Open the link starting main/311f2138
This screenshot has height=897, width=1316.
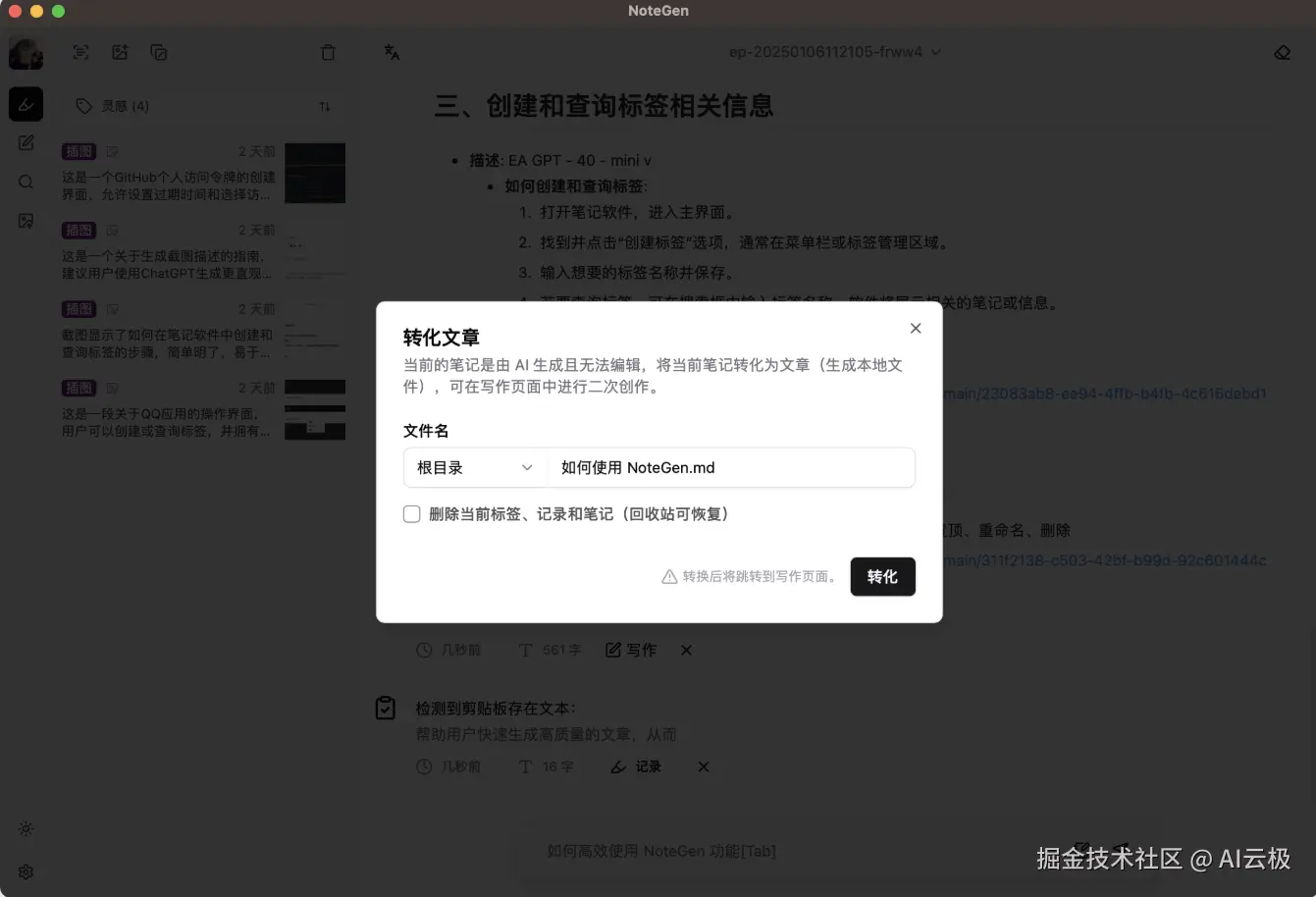coord(1105,560)
